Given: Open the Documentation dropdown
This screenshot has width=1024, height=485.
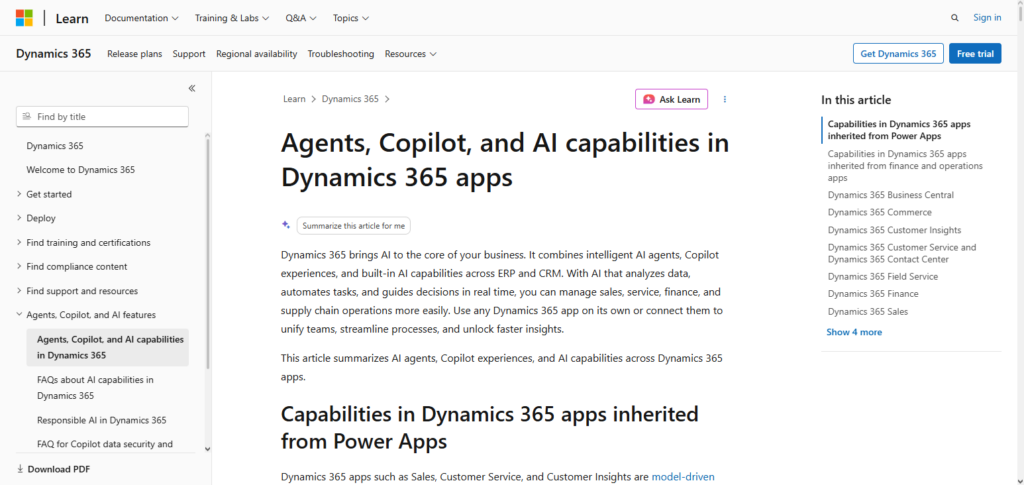Looking at the screenshot, I should 142,18.
